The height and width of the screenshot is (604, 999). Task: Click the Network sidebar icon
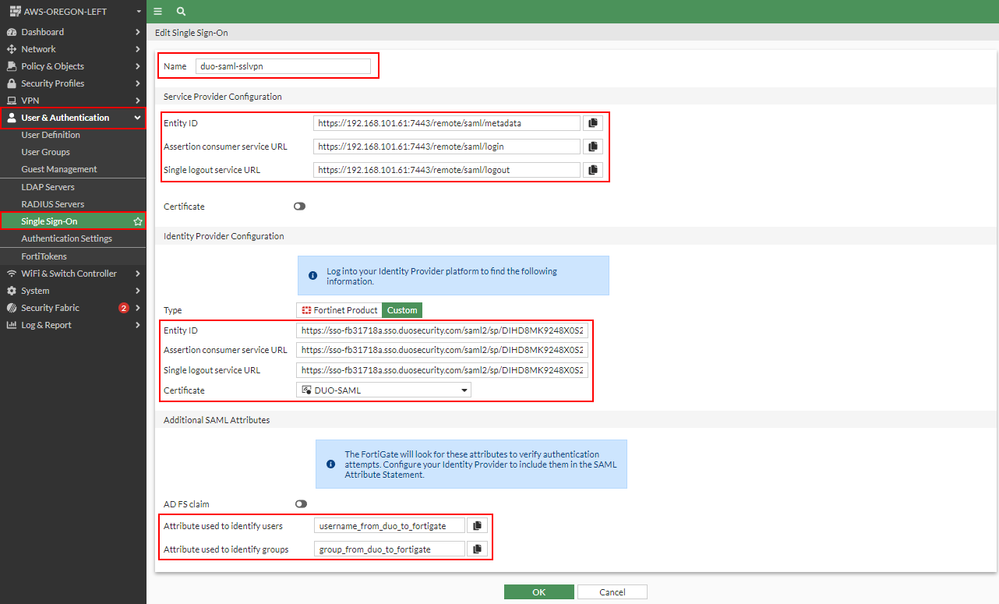11,49
